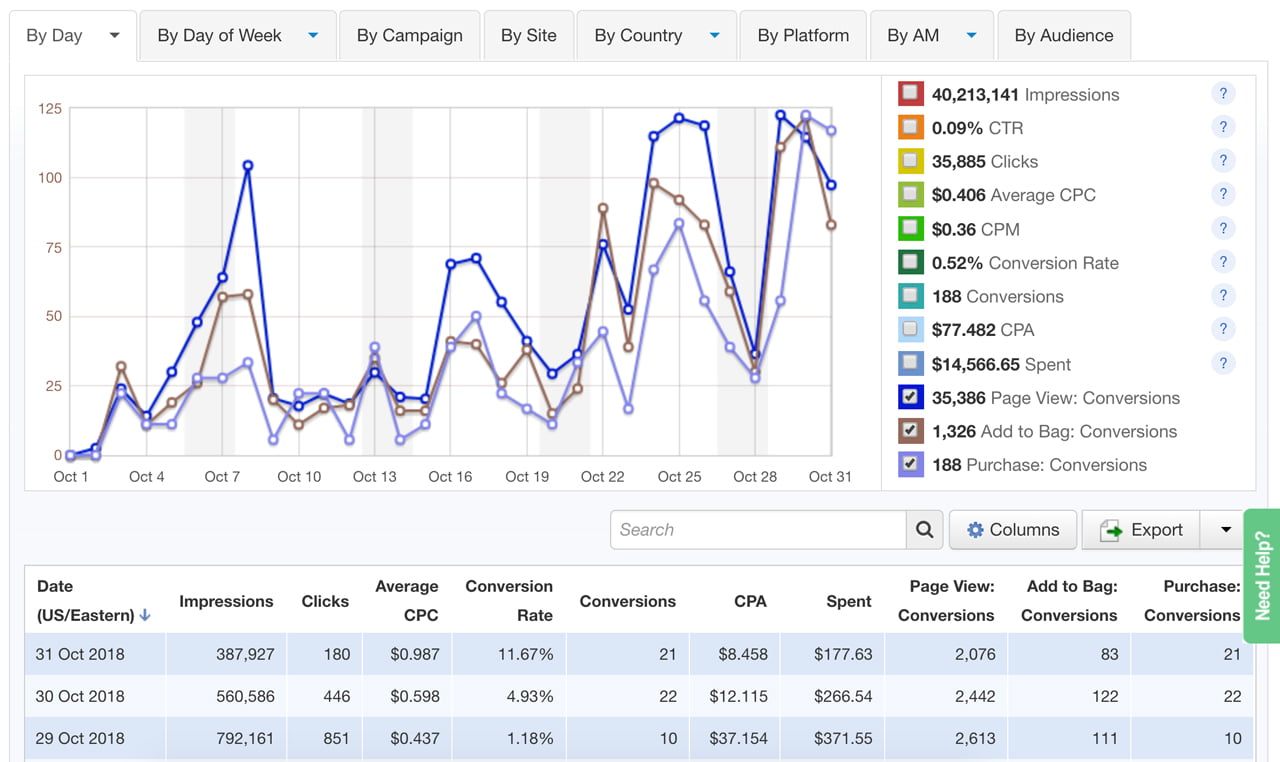Click into the Search input field
The height and width of the screenshot is (762, 1280).
pos(758,530)
